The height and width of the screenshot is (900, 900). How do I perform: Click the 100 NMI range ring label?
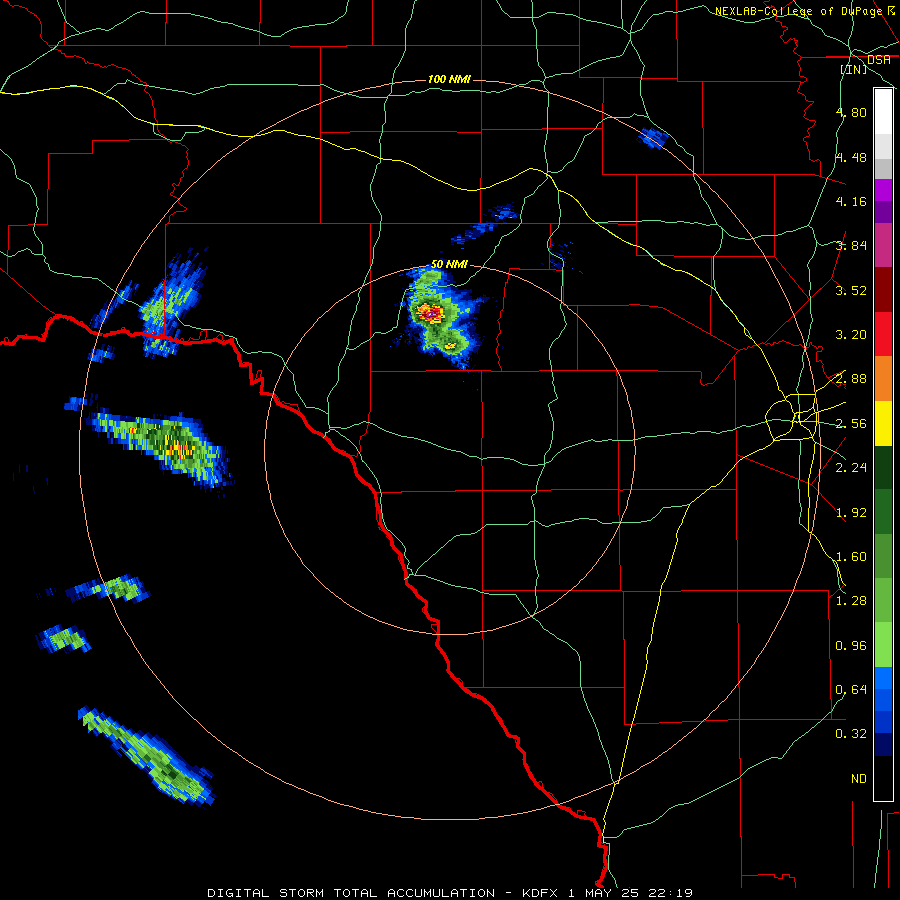(449, 79)
